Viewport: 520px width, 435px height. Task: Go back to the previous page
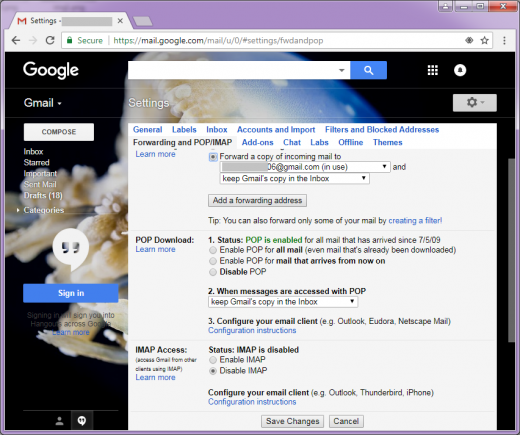coord(16,41)
